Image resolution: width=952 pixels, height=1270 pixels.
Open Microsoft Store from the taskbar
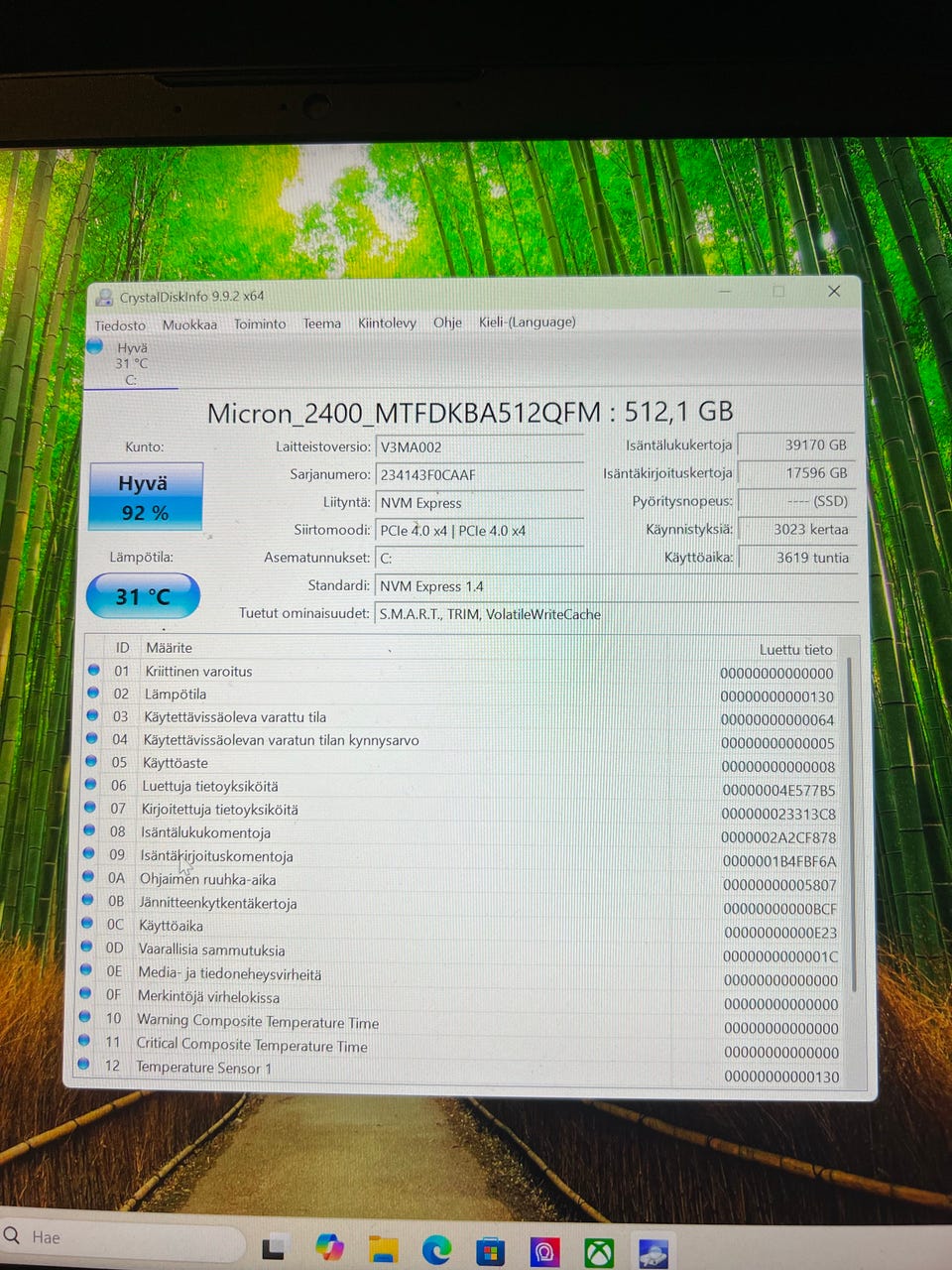click(490, 1252)
